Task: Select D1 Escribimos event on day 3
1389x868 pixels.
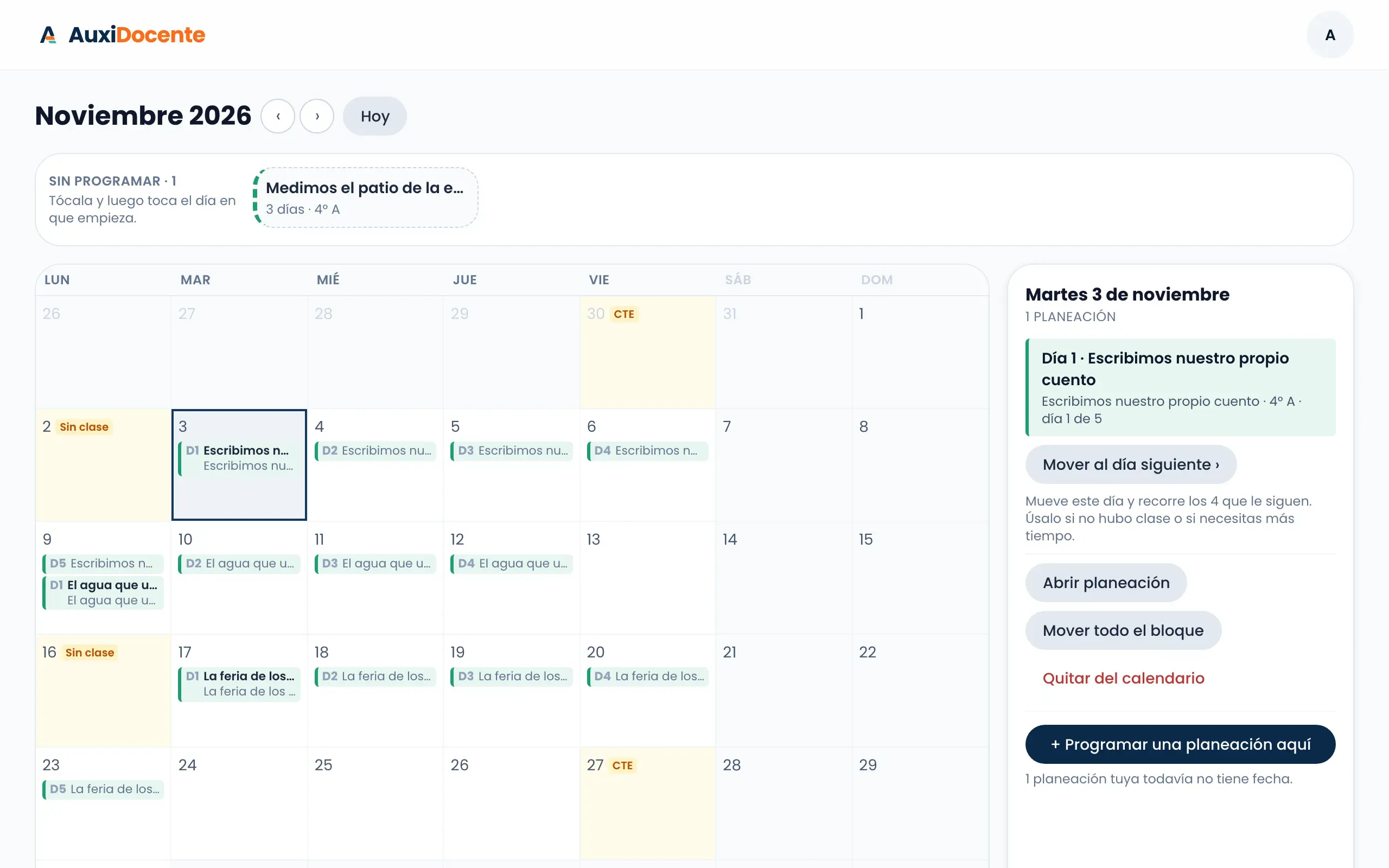Action: tap(240, 458)
